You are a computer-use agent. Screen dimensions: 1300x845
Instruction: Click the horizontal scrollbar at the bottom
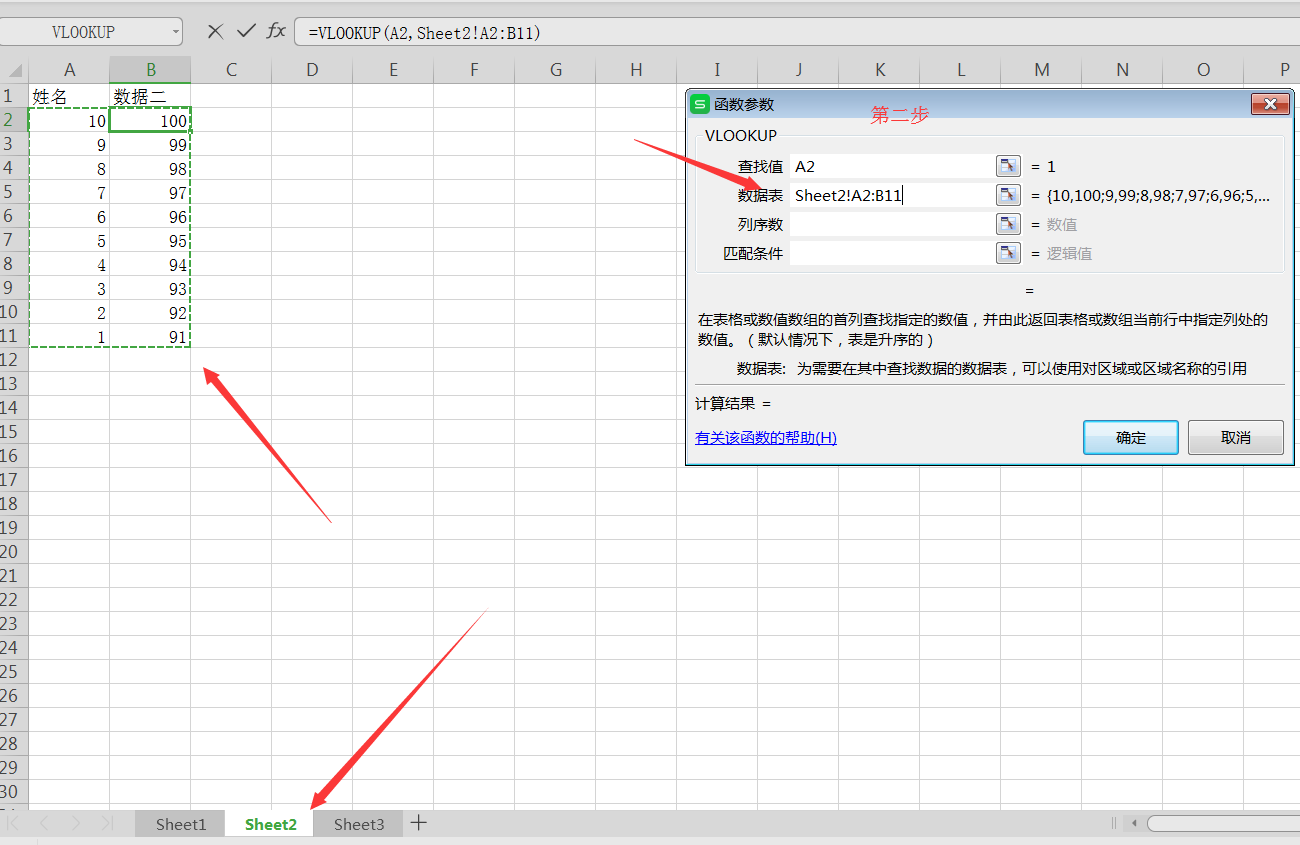(x=1222, y=823)
